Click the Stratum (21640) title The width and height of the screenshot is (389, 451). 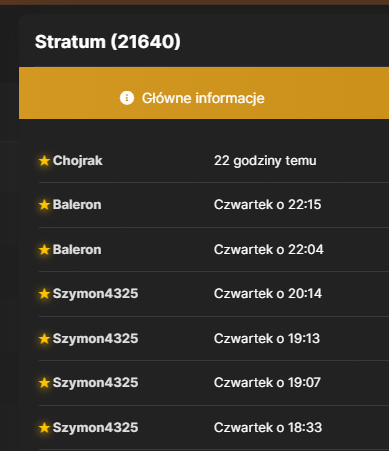[x=108, y=42]
